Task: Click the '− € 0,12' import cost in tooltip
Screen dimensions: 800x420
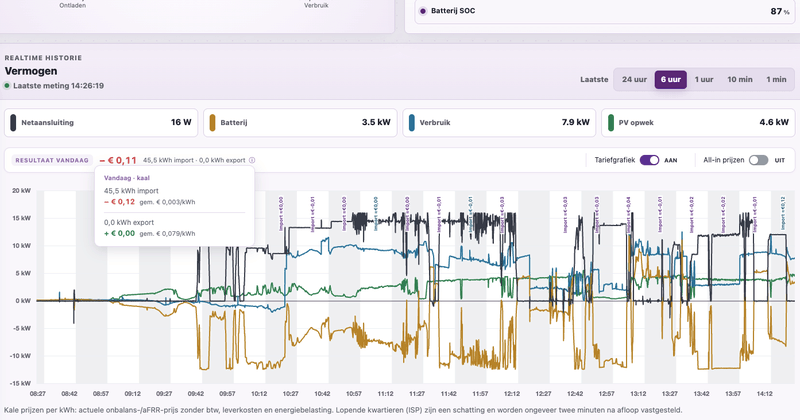Action: tap(119, 202)
